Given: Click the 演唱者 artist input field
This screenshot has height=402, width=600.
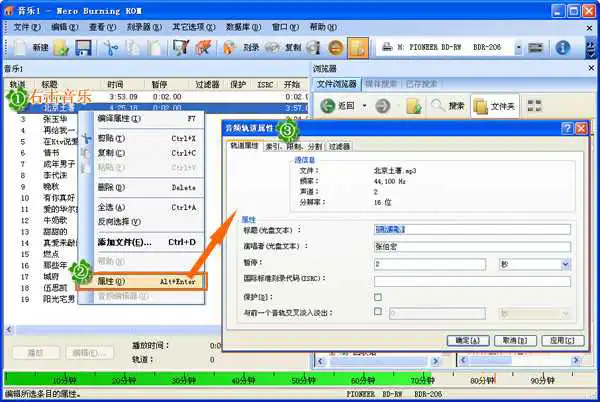Looking at the screenshot, I should [x=472, y=247].
